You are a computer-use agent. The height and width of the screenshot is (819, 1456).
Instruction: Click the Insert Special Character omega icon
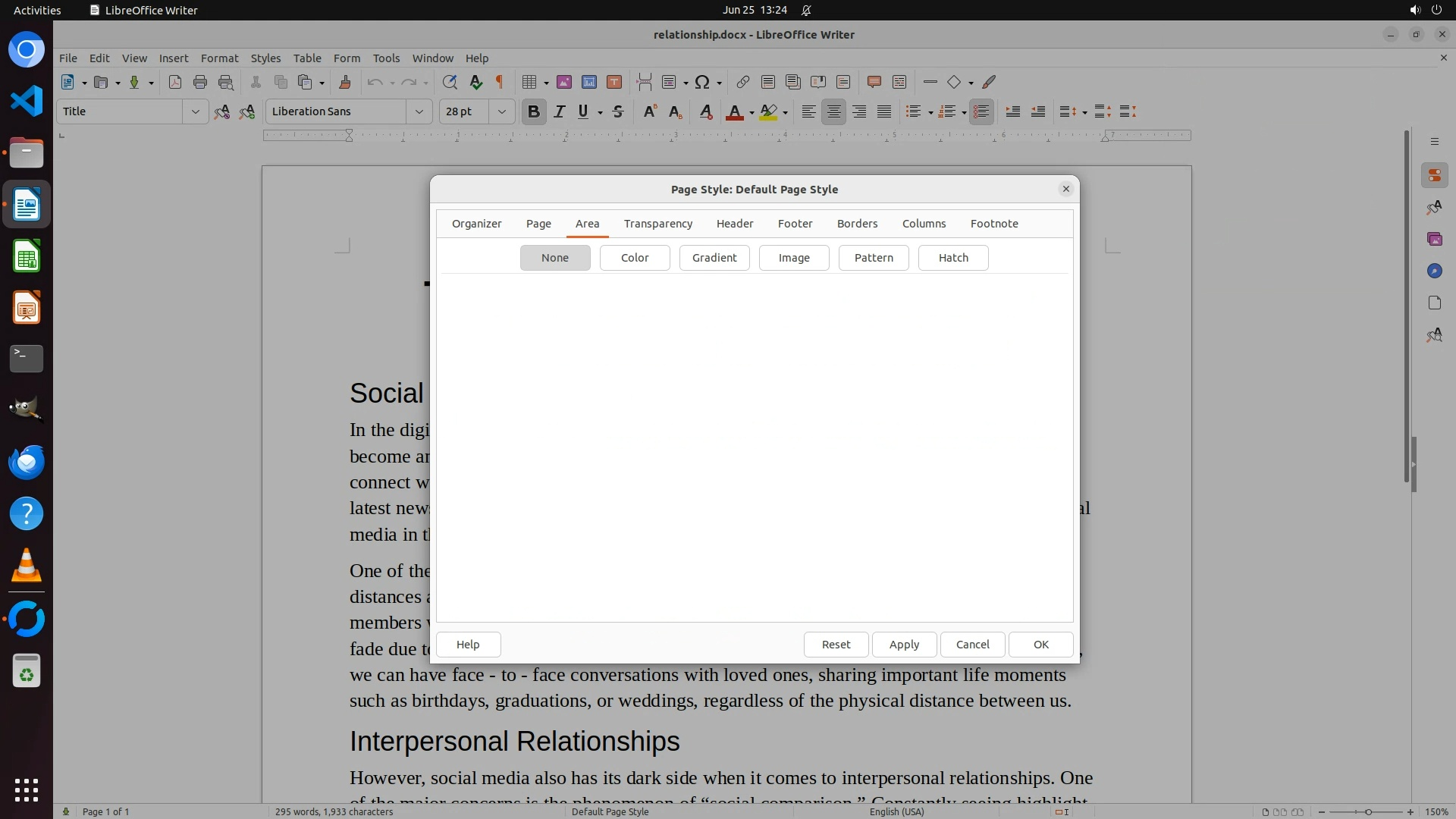coord(702,82)
